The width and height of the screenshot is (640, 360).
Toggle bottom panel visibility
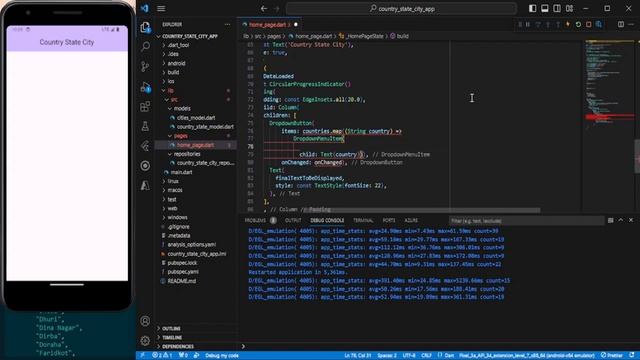coord(545,8)
